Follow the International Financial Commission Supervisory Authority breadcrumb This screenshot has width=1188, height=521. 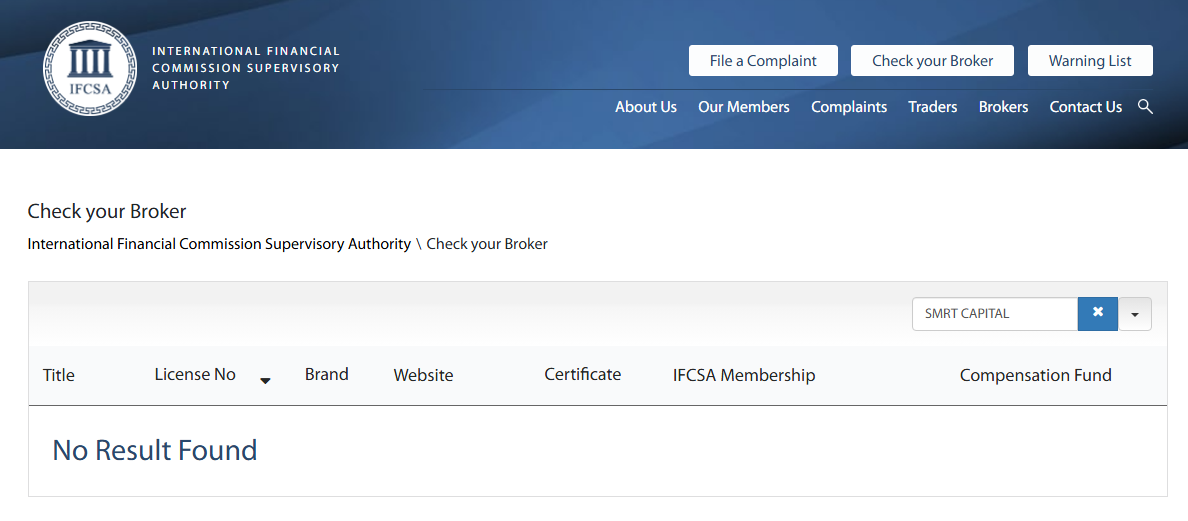pos(219,244)
